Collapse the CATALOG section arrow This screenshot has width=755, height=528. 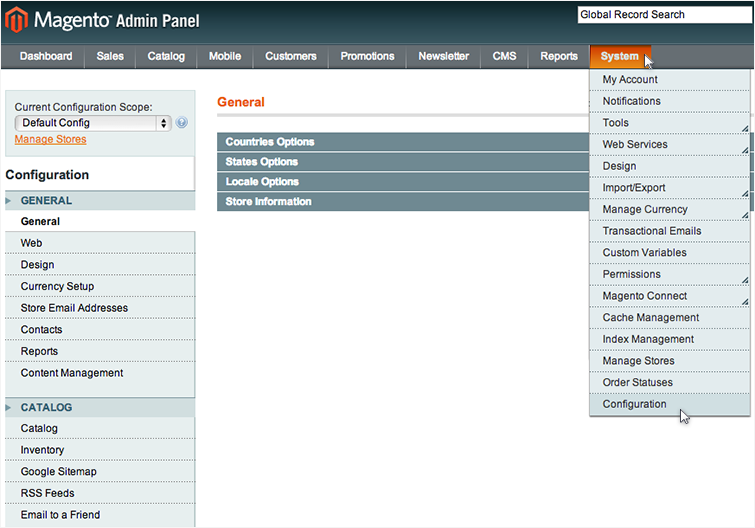click(x=8, y=408)
